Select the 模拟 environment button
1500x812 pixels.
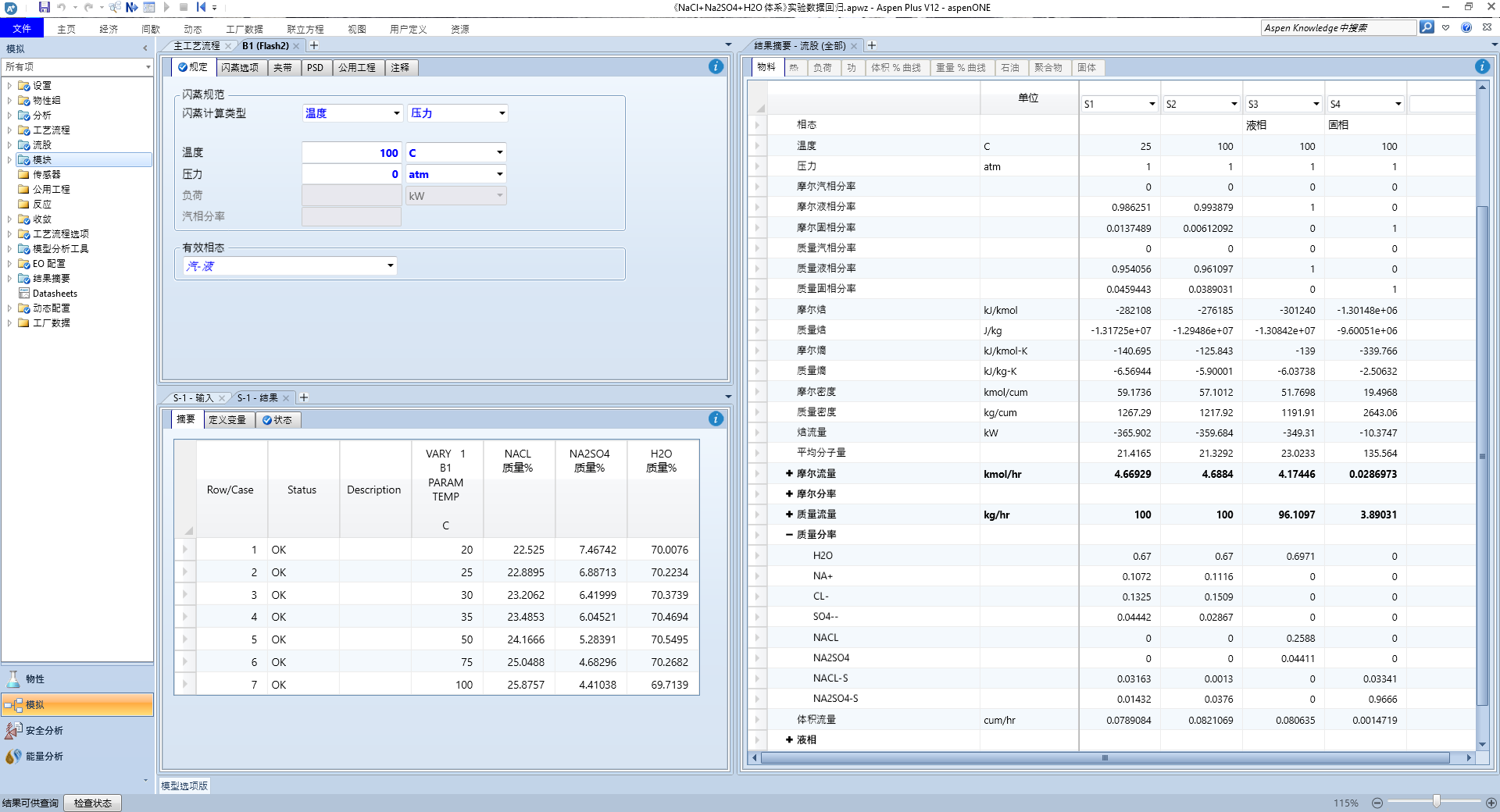click(x=77, y=704)
